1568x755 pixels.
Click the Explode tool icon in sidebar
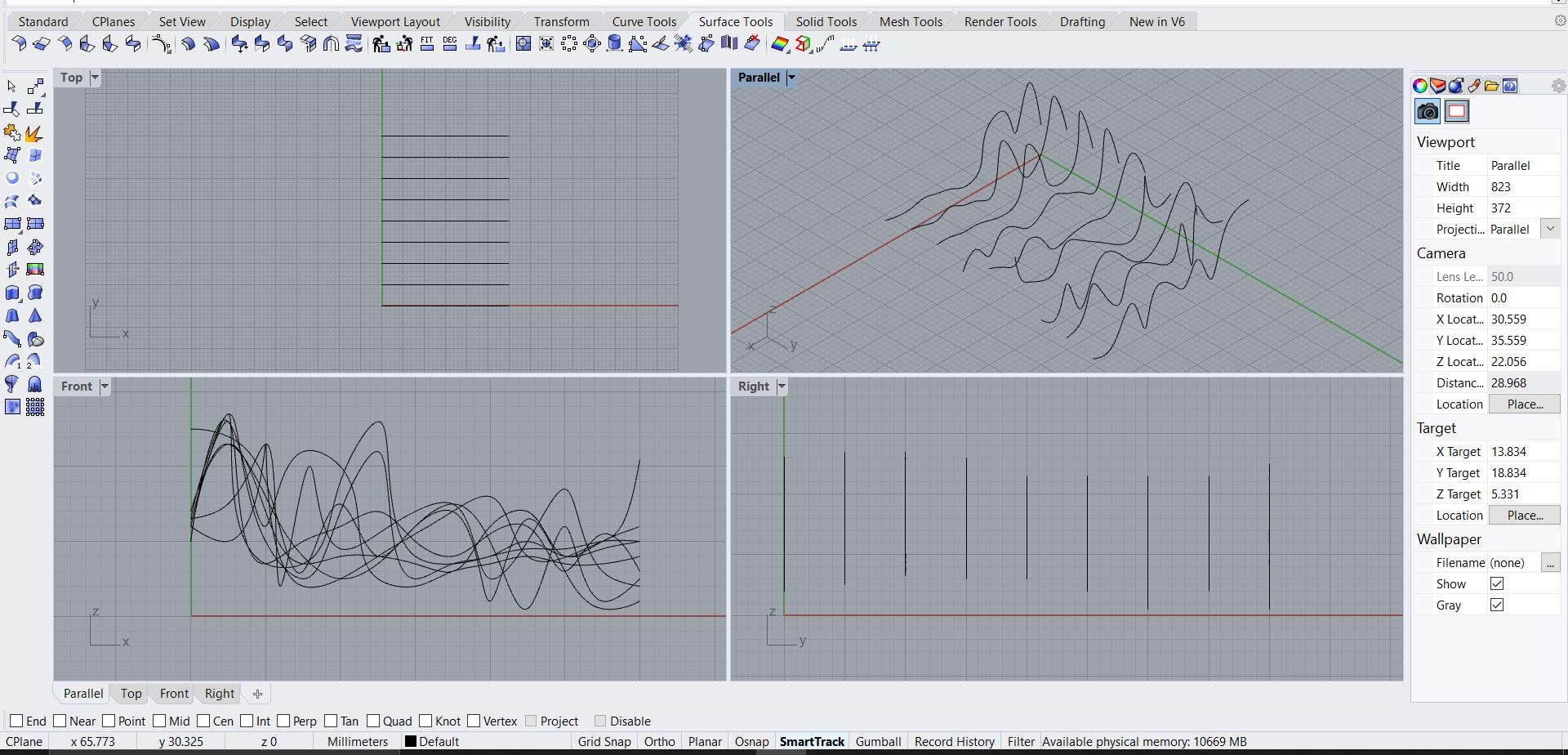pos(34,133)
